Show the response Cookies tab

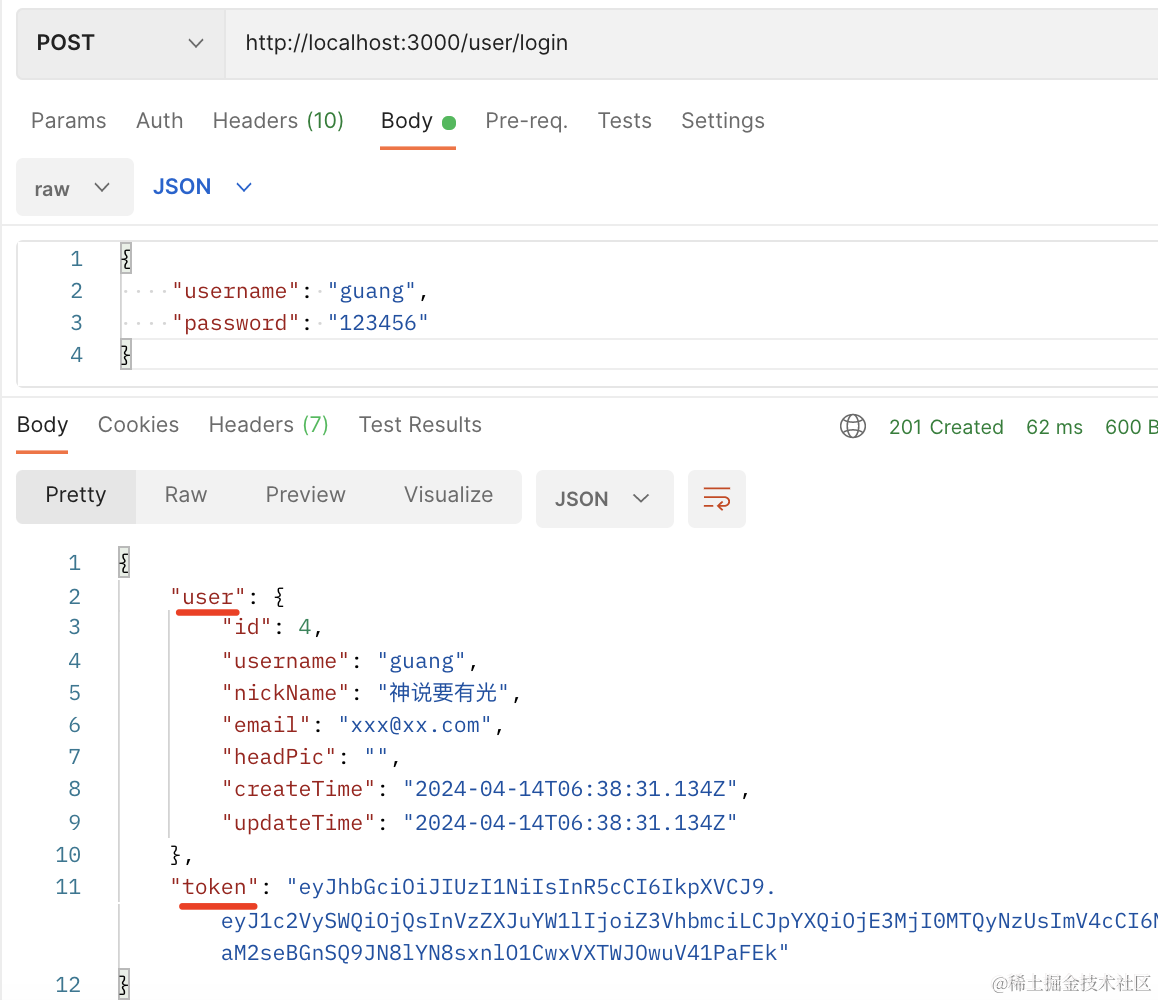138,425
